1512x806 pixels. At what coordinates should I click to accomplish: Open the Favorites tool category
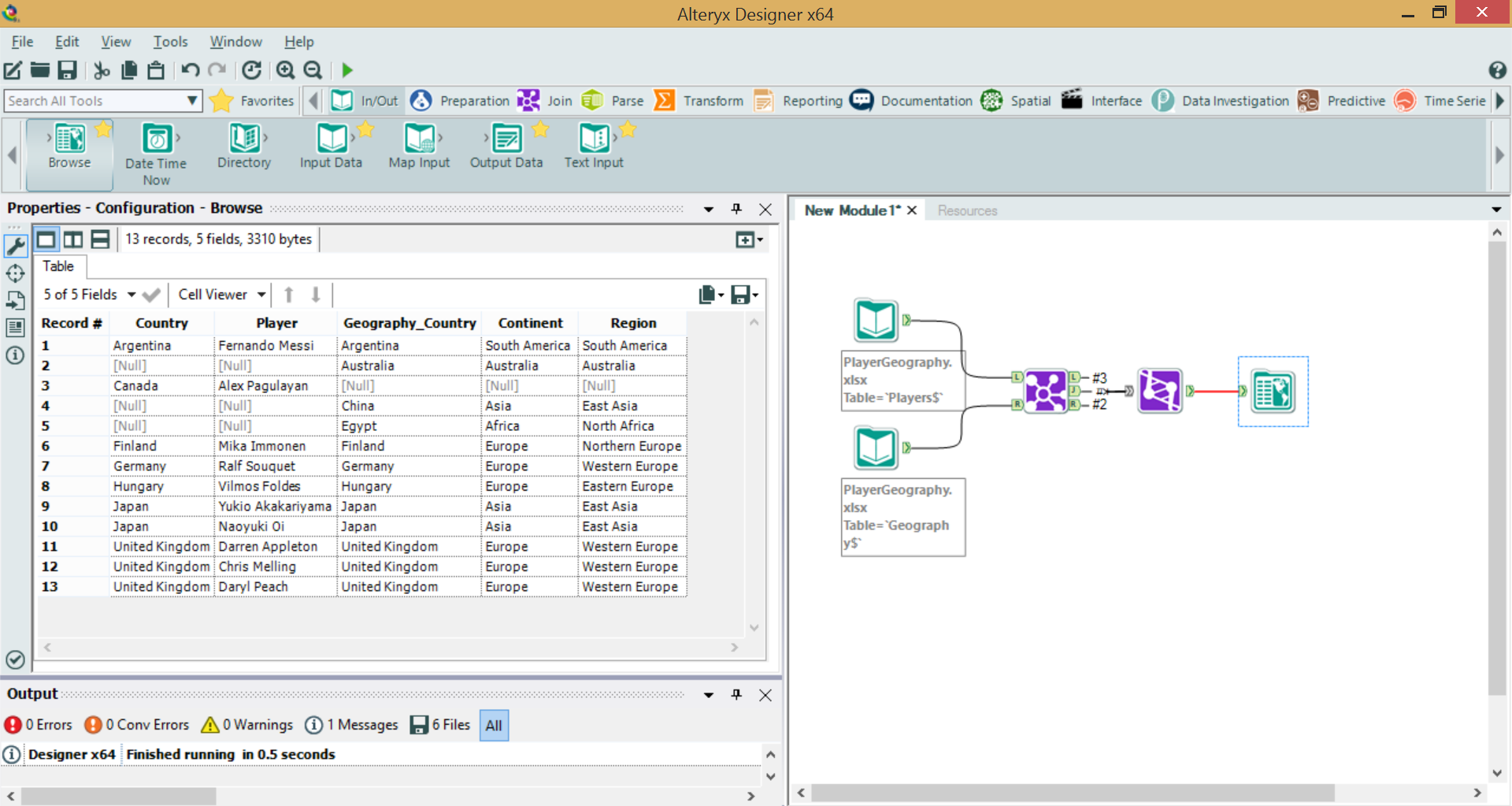pos(252,101)
